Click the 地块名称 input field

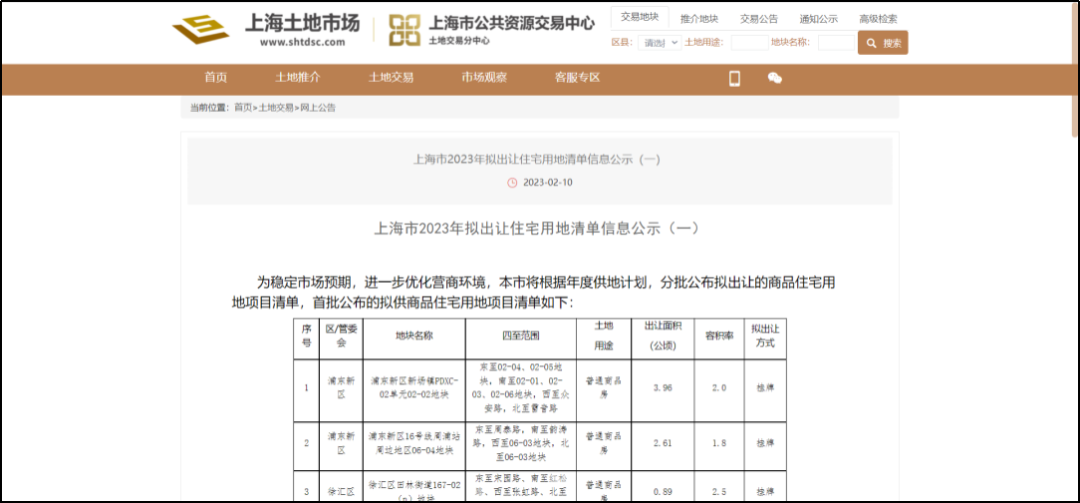[x=835, y=43]
